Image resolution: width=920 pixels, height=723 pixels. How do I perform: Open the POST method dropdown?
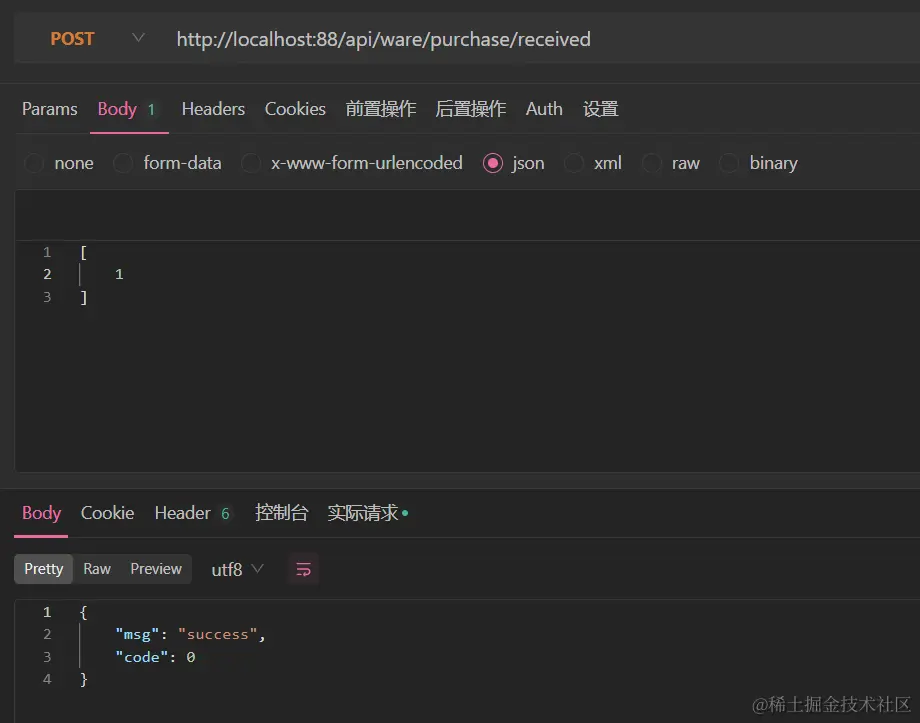point(97,39)
